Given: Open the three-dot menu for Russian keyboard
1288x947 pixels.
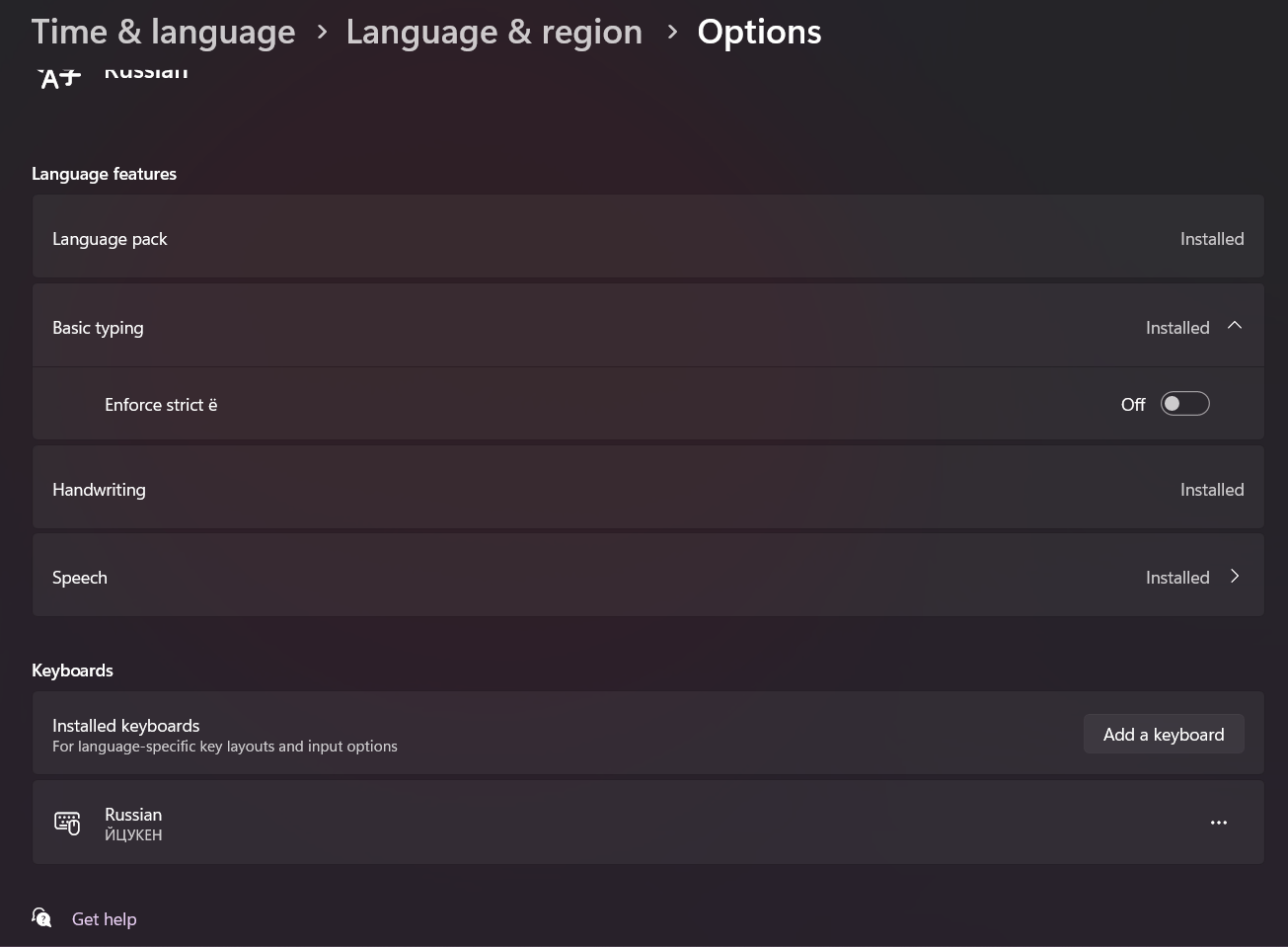Looking at the screenshot, I should 1218,823.
